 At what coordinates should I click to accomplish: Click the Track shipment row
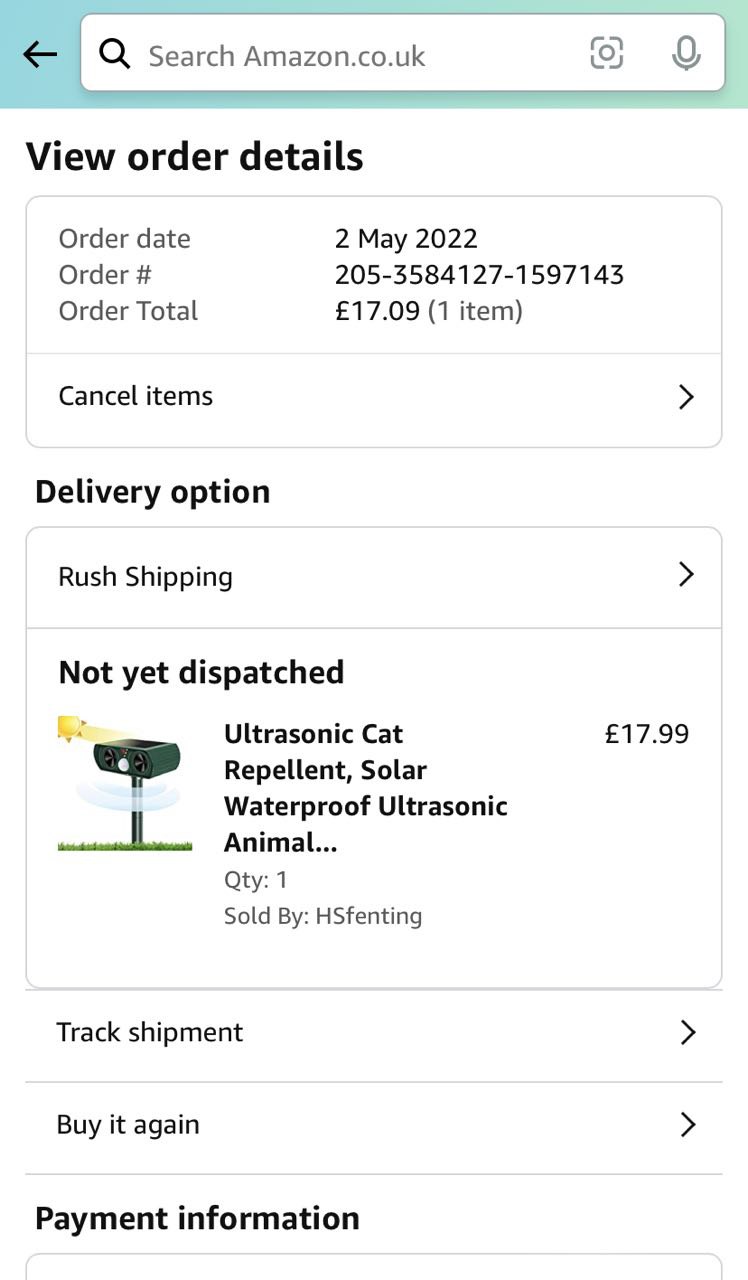coord(150,1032)
